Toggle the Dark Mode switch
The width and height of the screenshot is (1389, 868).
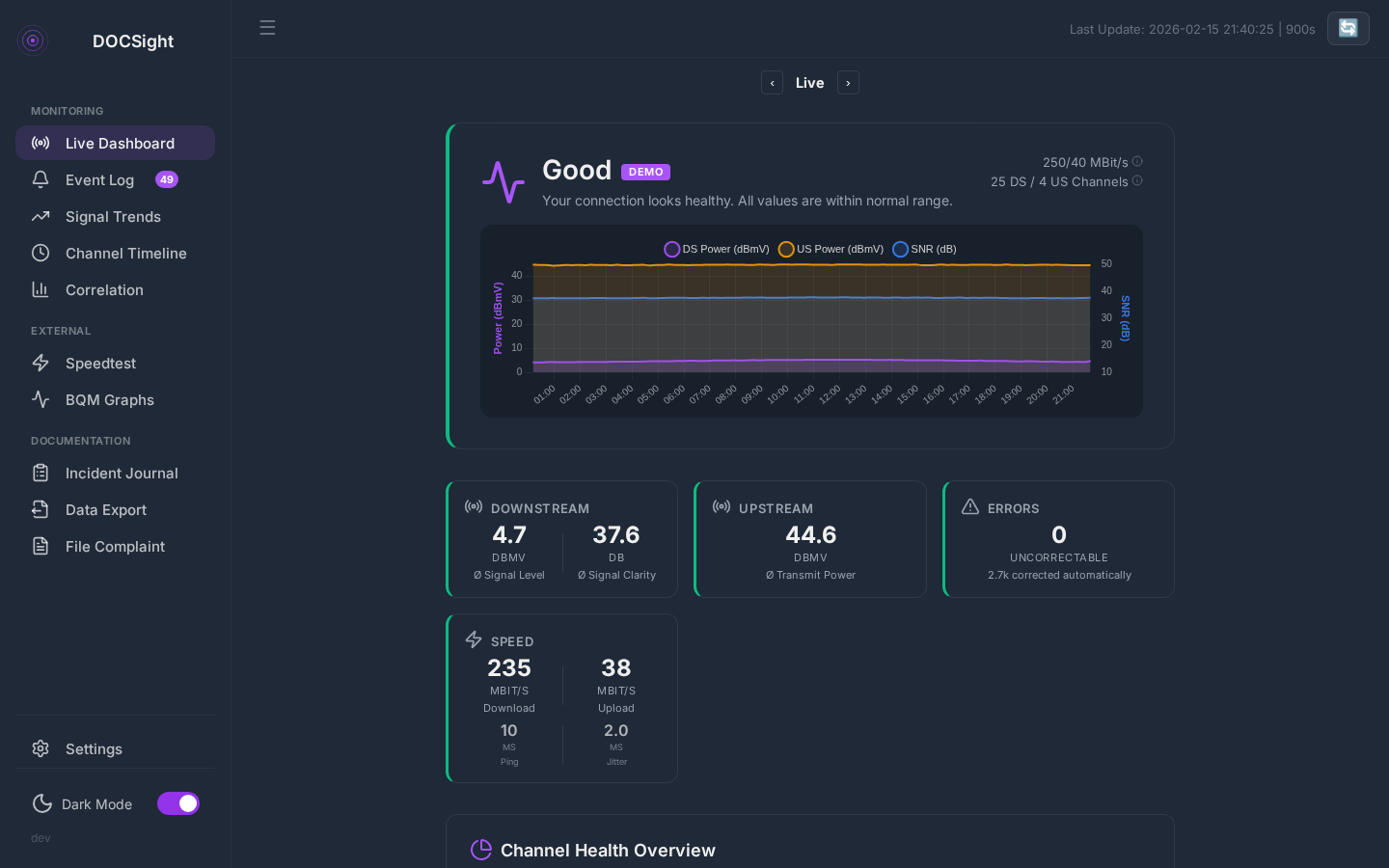point(178,803)
